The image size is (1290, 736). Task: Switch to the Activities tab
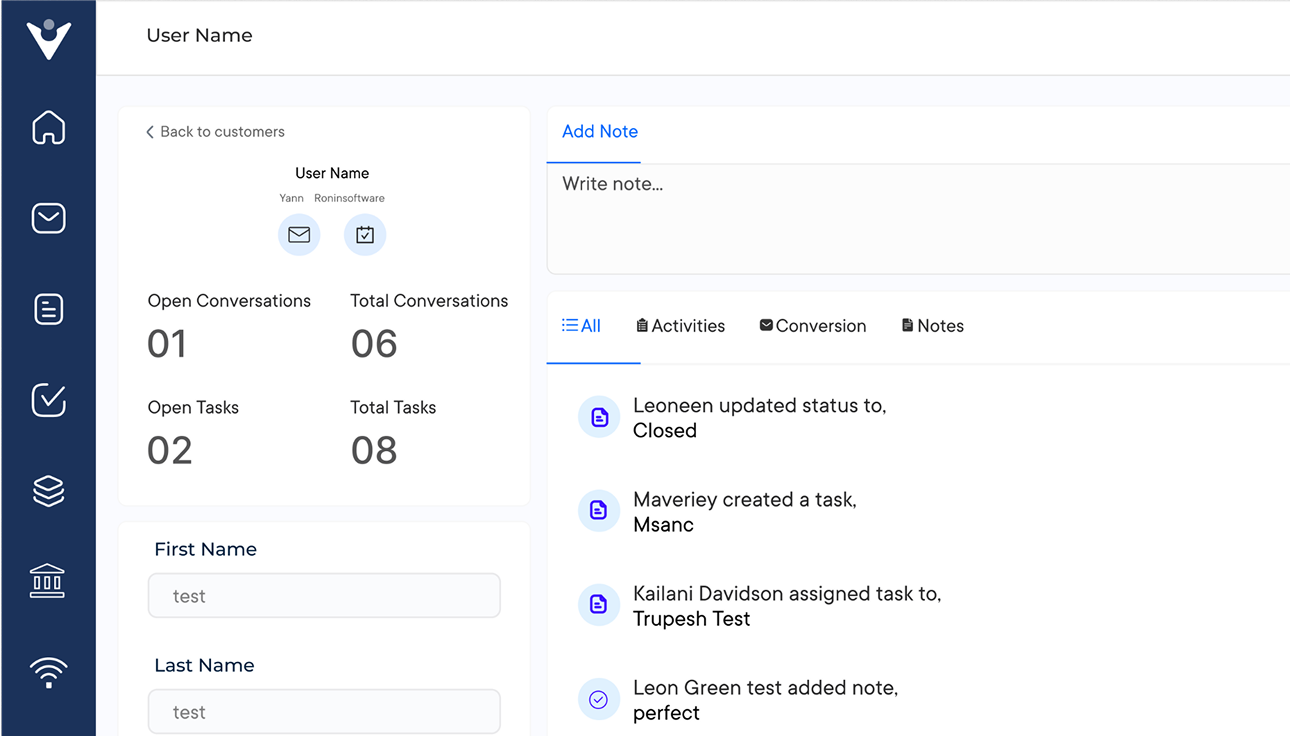pyautogui.click(x=680, y=326)
